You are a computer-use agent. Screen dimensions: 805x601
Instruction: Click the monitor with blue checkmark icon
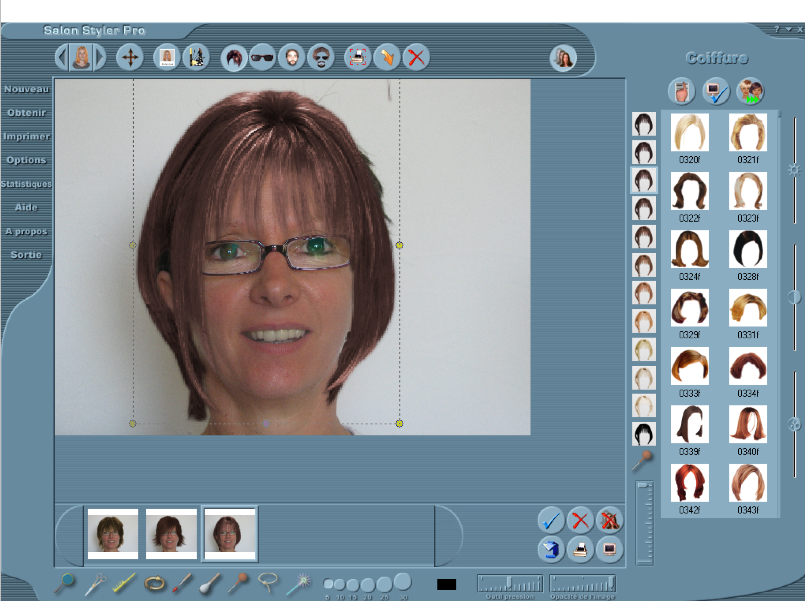pos(716,91)
